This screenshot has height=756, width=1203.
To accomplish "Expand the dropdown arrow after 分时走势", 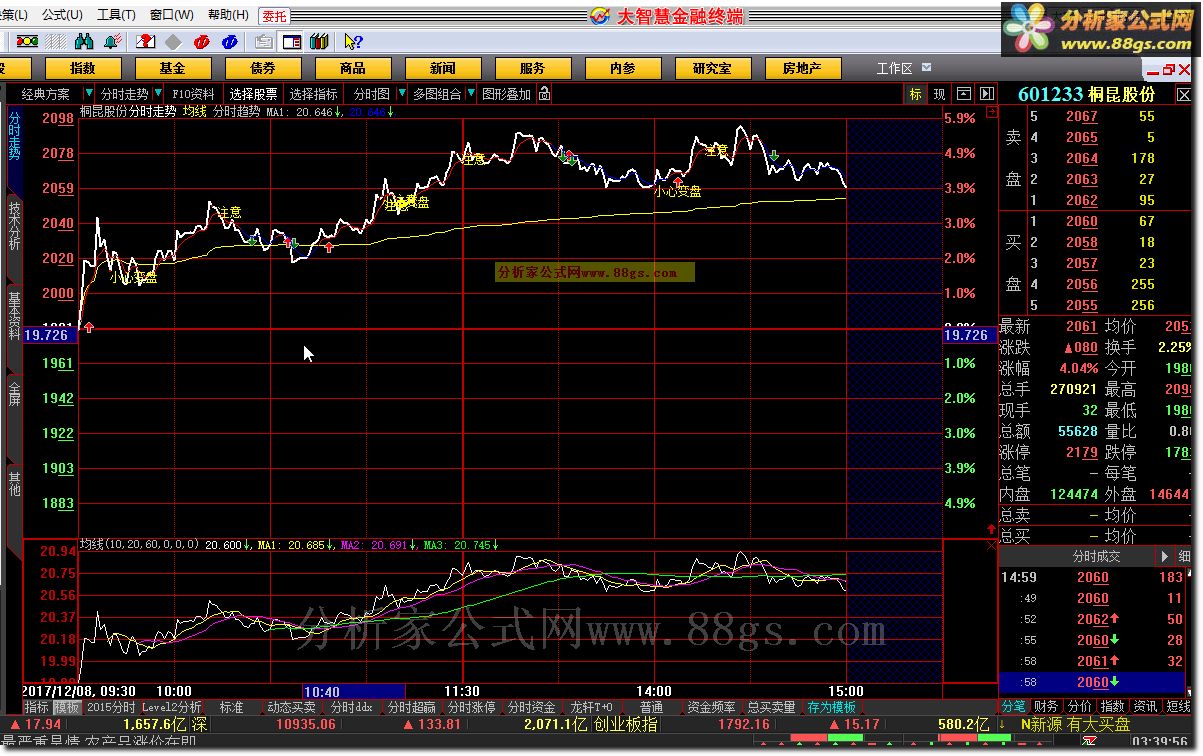I will (158, 94).
